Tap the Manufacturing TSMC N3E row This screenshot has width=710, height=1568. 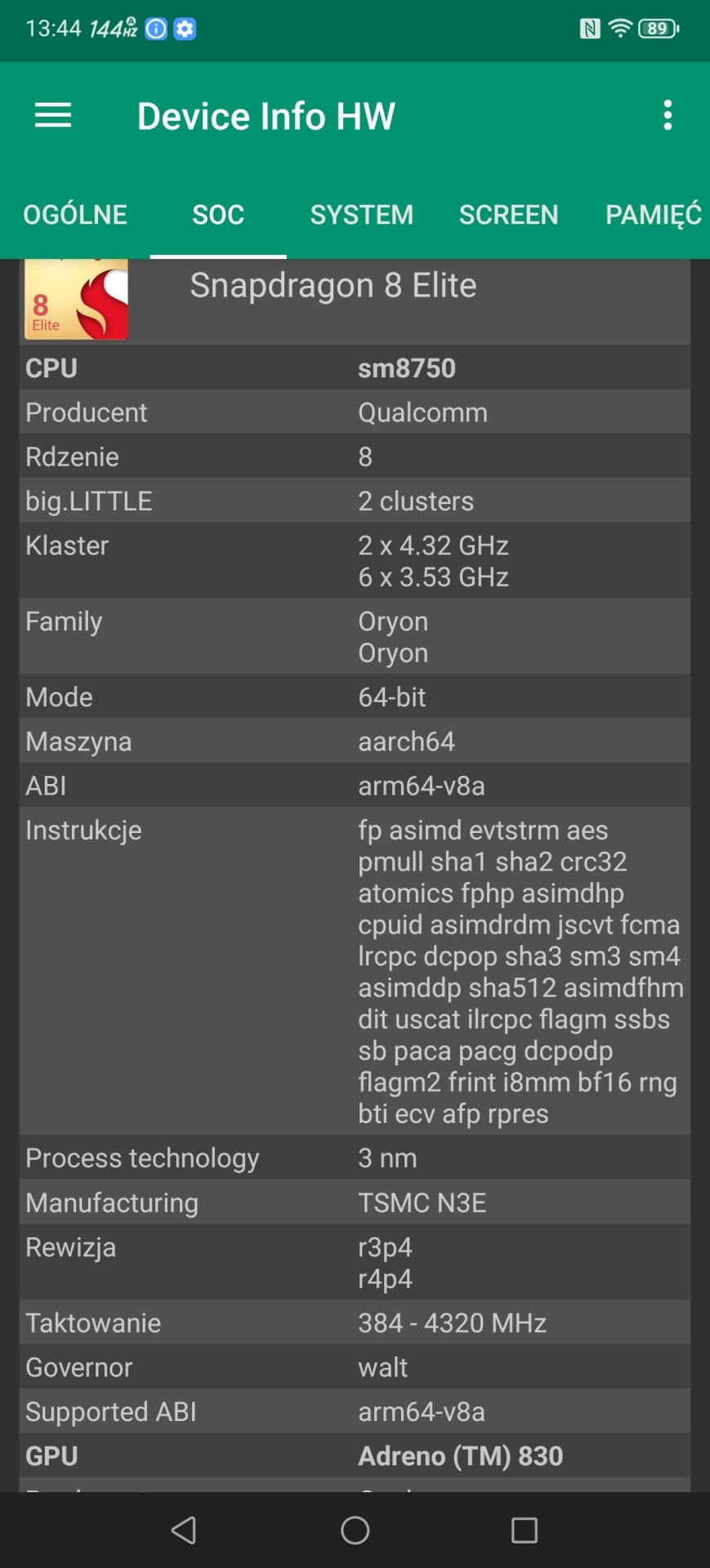coord(355,1203)
